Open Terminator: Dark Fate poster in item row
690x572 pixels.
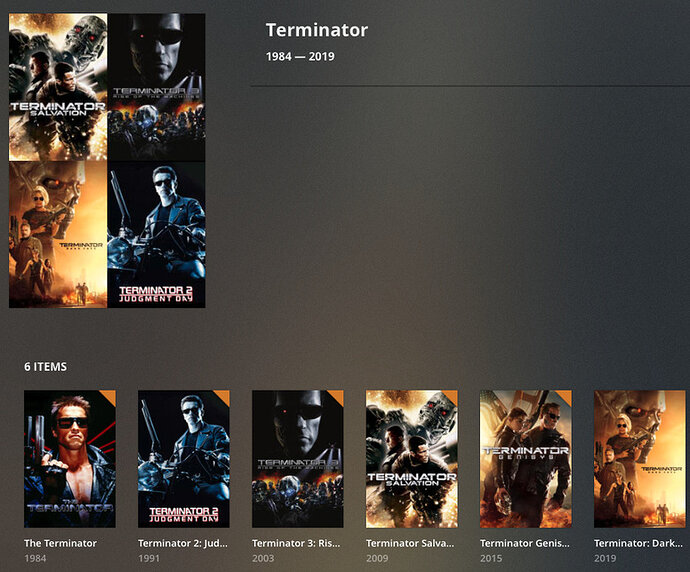639,458
